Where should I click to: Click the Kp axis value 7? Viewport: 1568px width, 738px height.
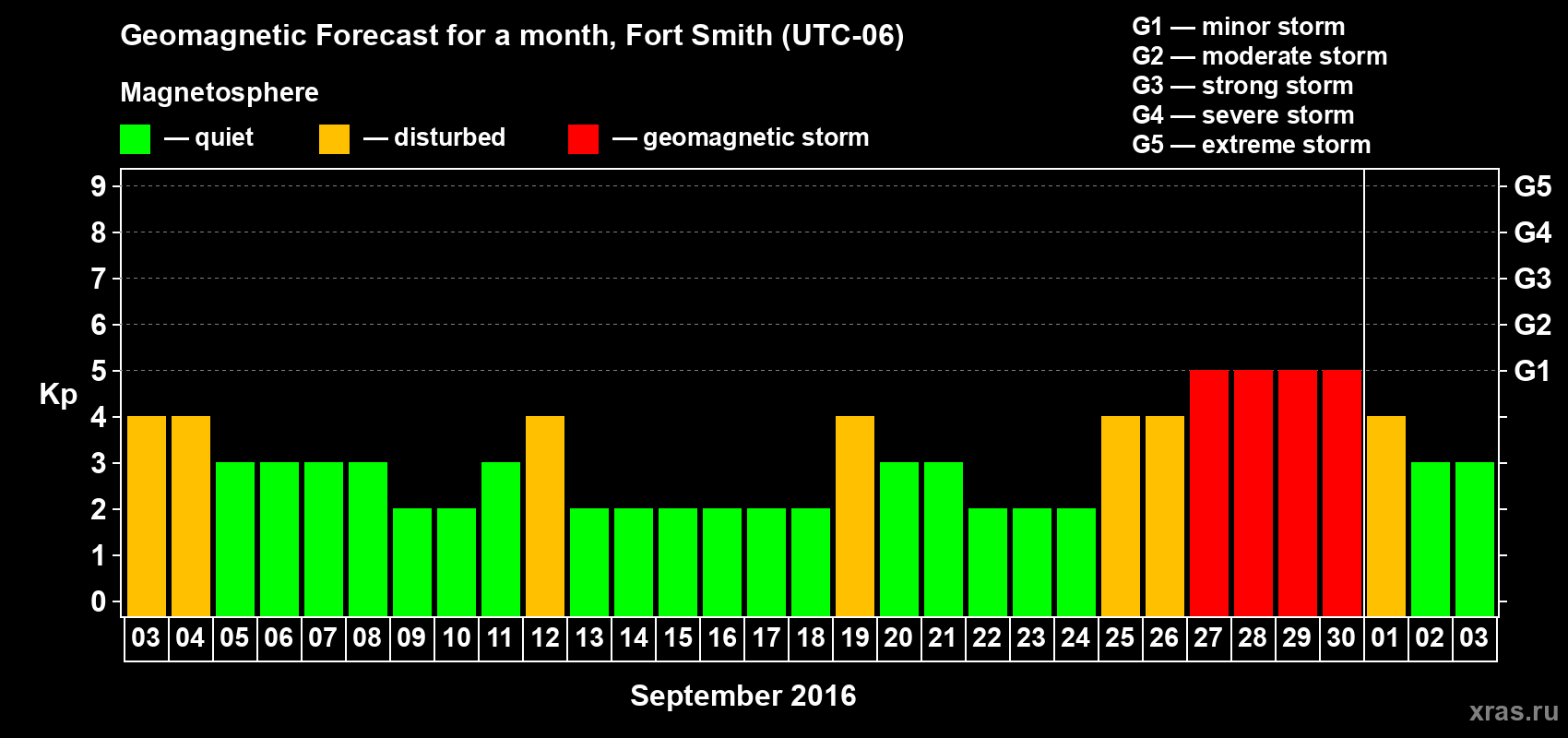pos(99,279)
